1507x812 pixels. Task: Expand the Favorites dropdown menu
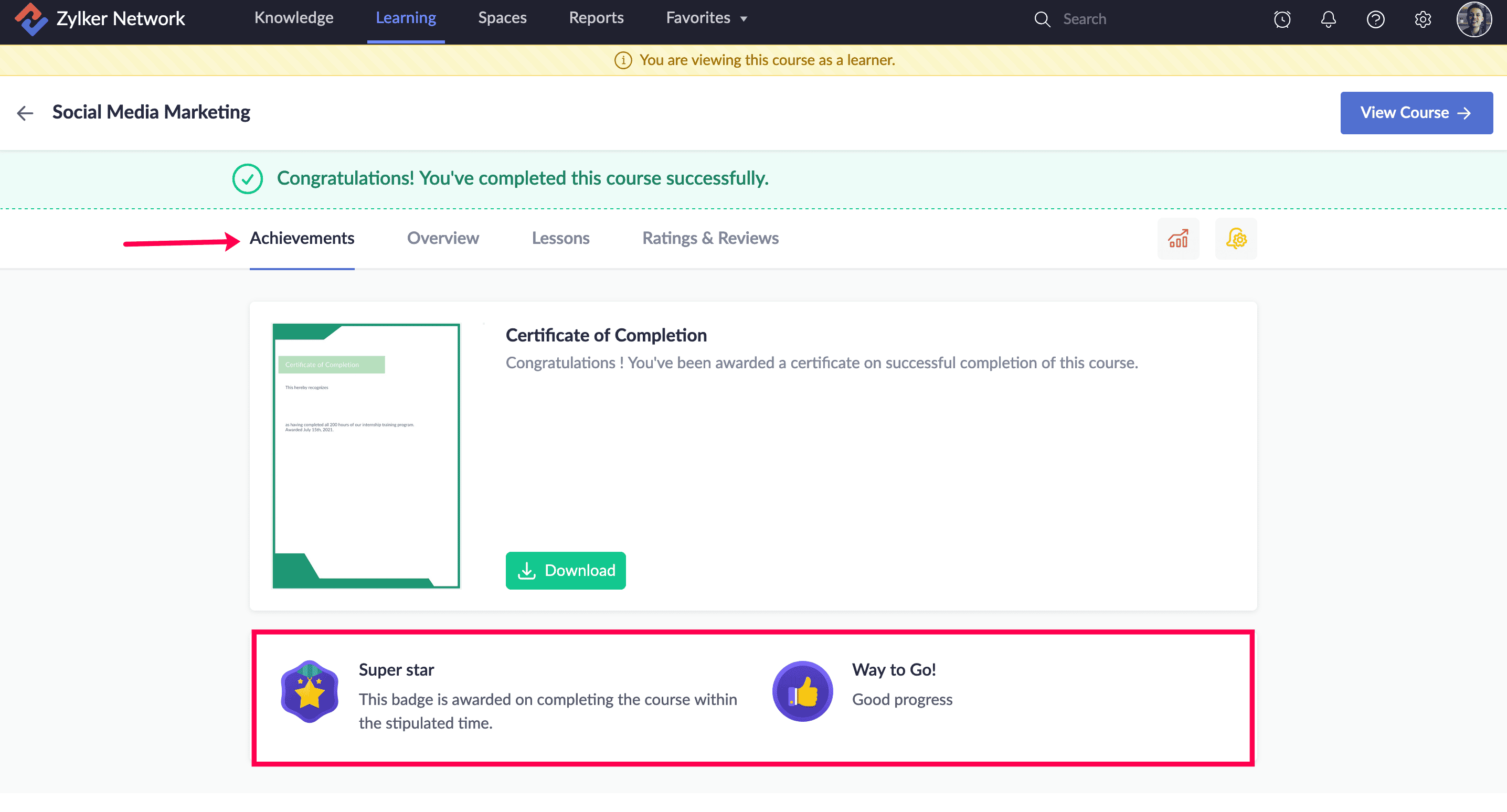click(707, 18)
